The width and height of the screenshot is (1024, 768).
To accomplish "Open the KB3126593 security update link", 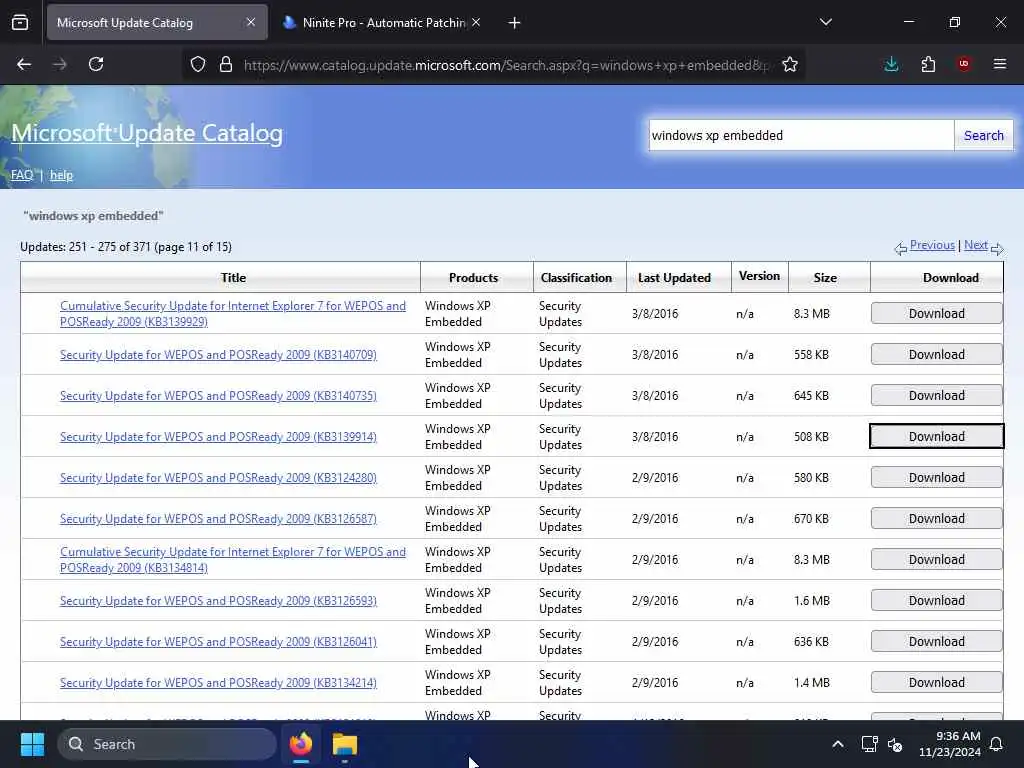I will pyautogui.click(x=218, y=601).
